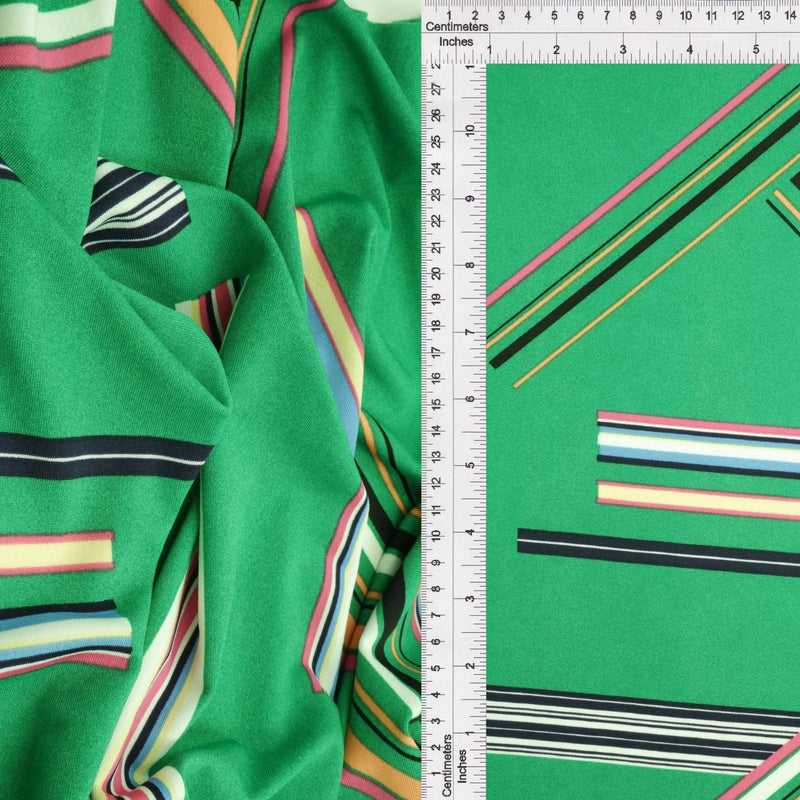
Task: Click the 10 inch mark on side ruler
Action: coord(470,130)
